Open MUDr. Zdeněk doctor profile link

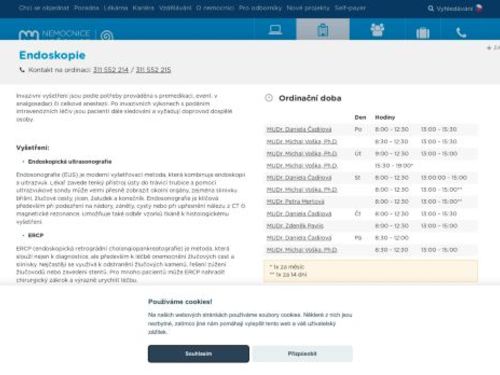295,226
